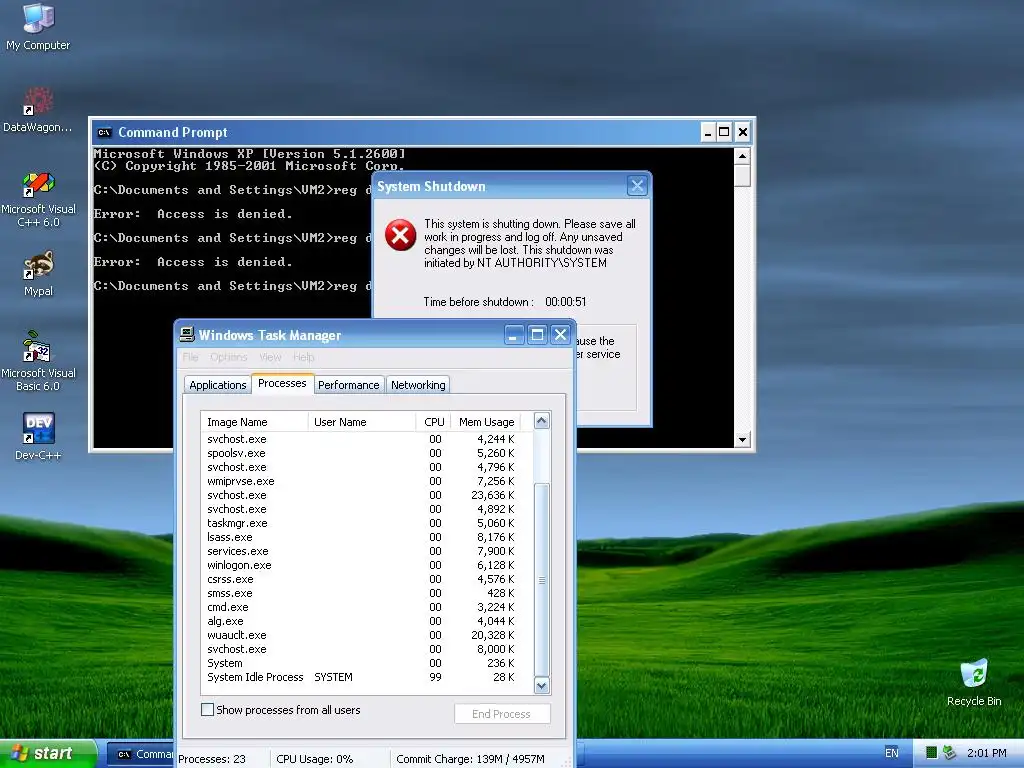The height and width of the screenshot is (768, 1024).
Task: Select the Microsoft Visual Basic 6.0 icon
Action: point(38,360)
